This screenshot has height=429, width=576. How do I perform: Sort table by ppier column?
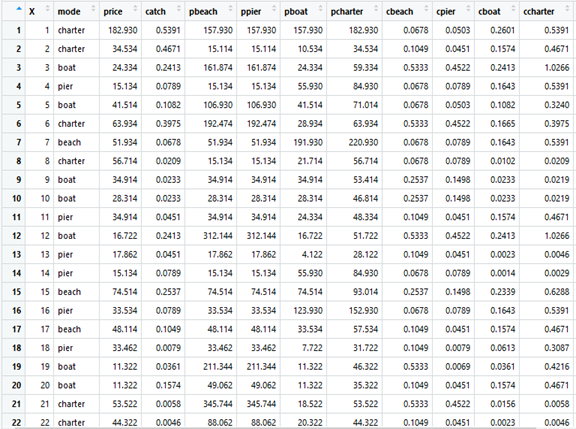point(258,11)
